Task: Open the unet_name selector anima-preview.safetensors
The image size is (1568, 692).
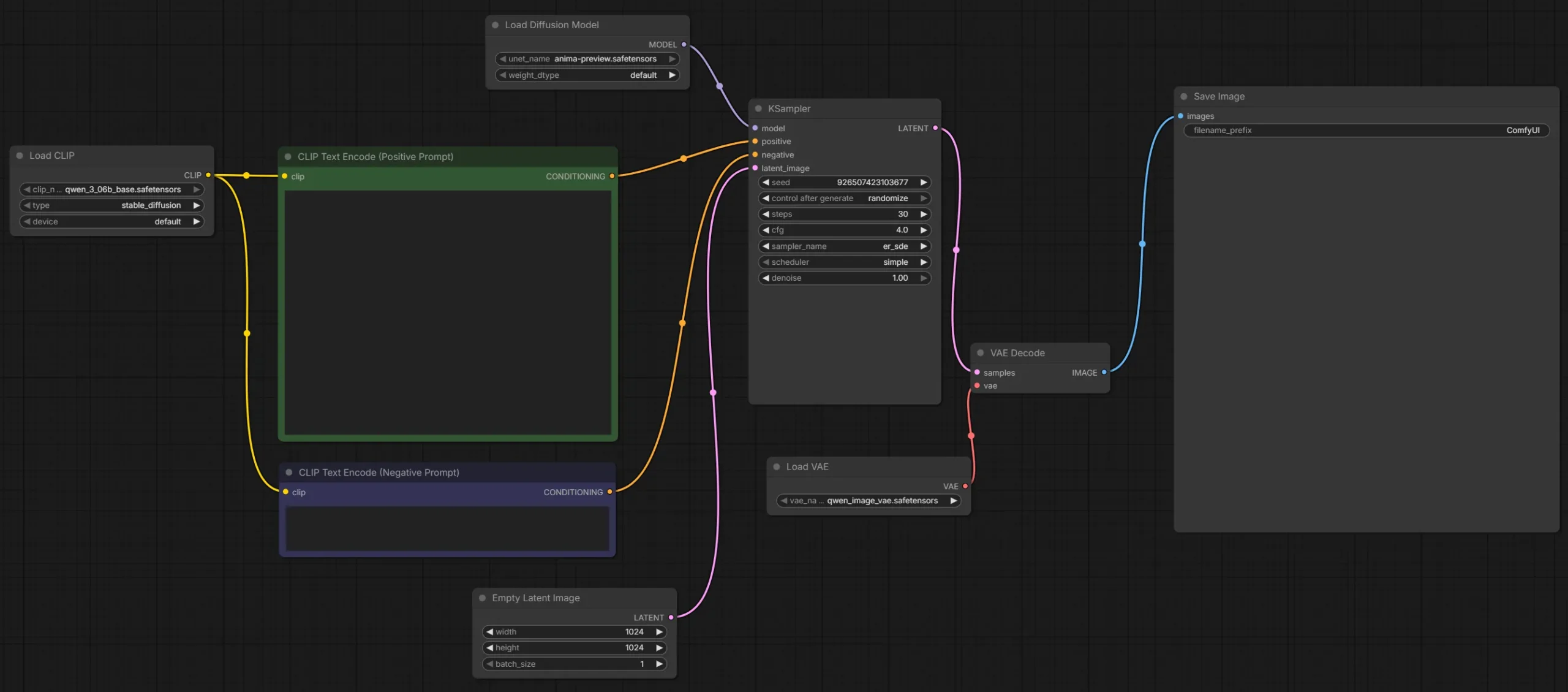Action: pos(586,59)
